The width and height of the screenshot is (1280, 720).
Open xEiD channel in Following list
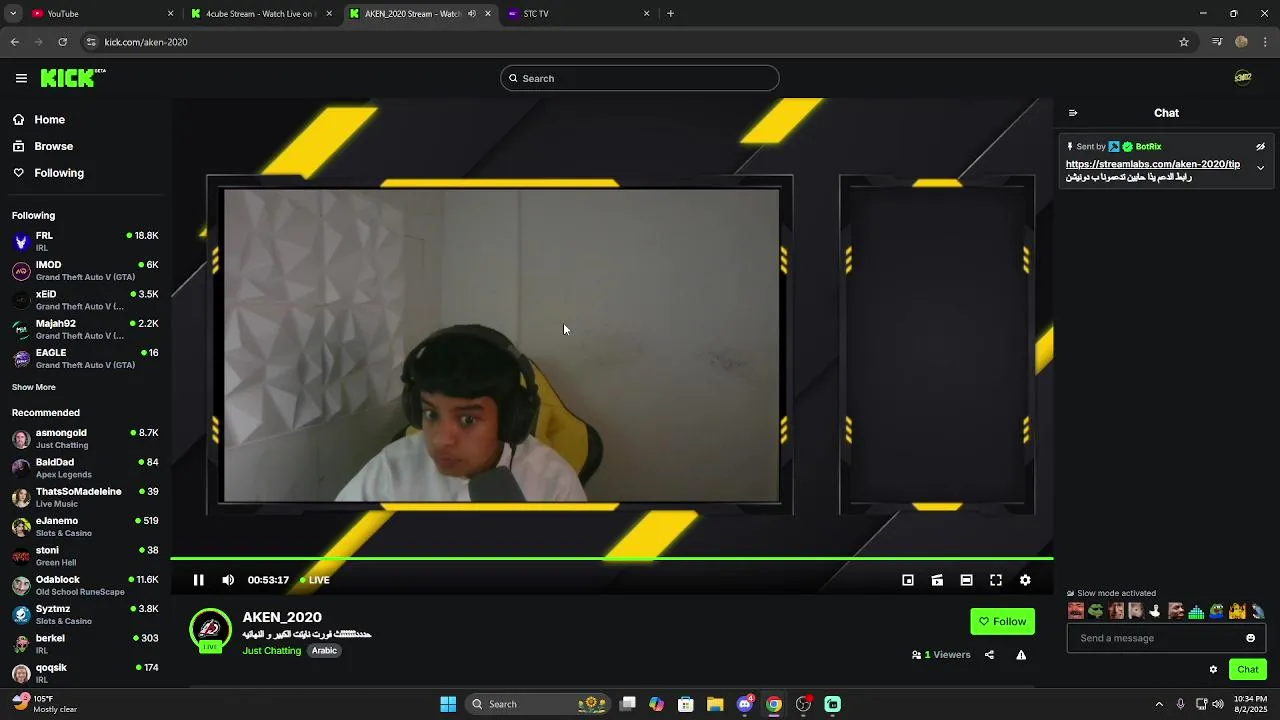[85, 299]
